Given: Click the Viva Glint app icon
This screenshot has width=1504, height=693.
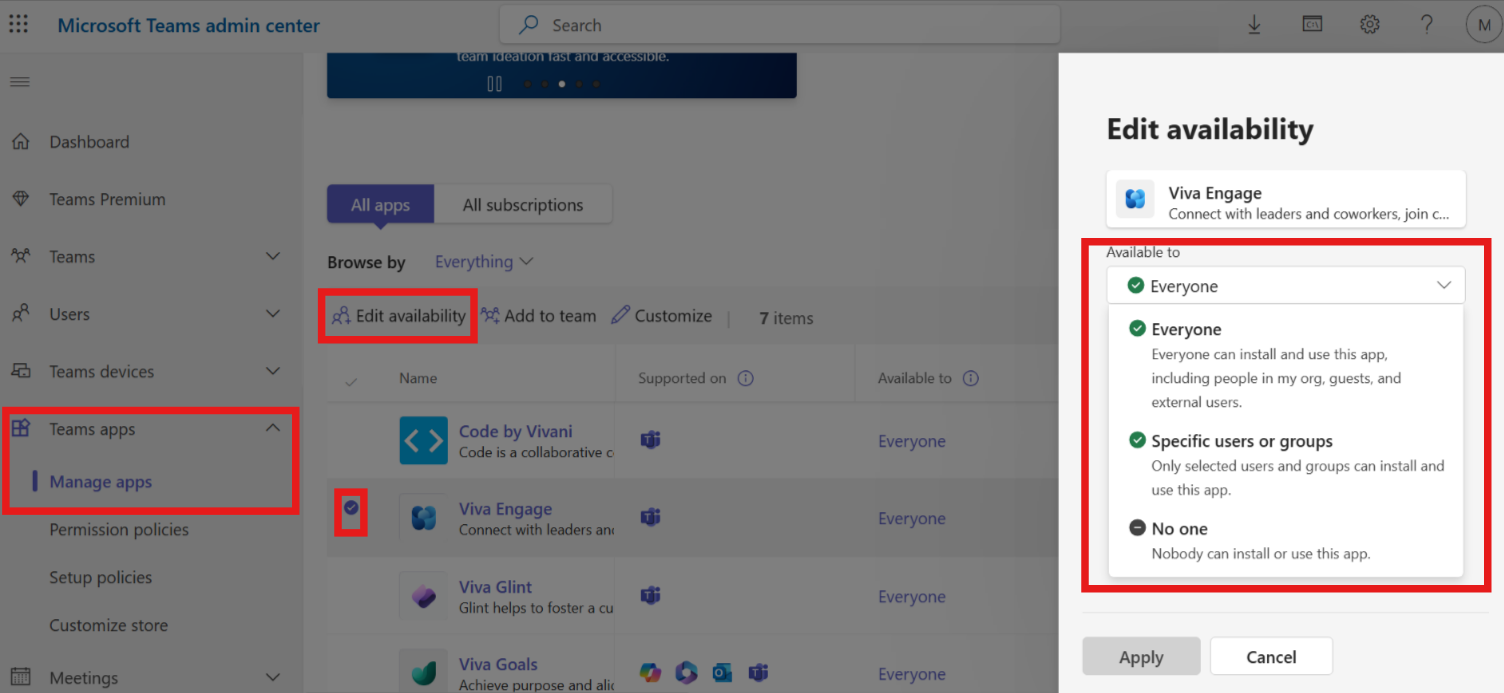Looking at the screenshot, I should pos(423,596).
